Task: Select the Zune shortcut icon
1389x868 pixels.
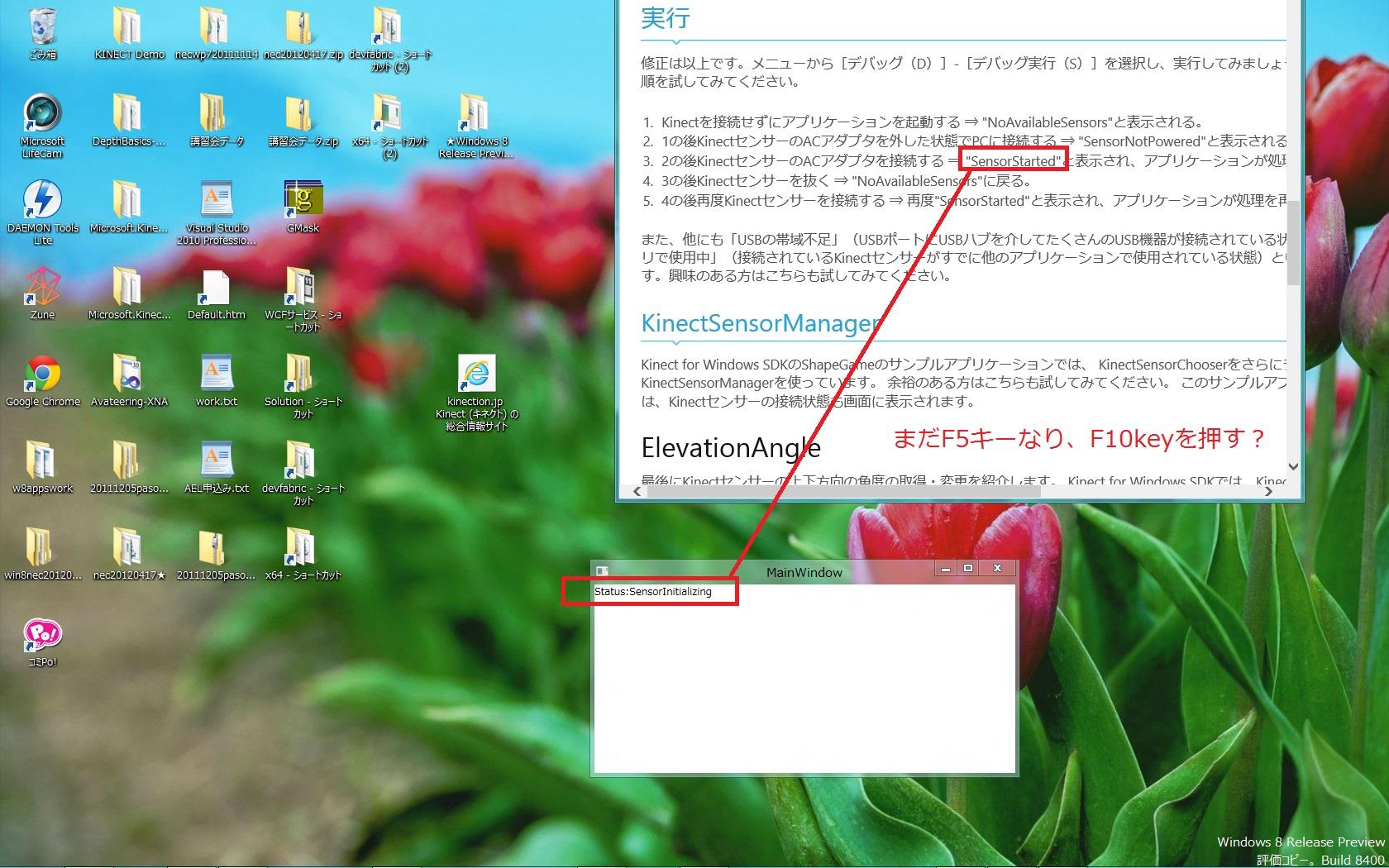Action: tap(42, 294)
